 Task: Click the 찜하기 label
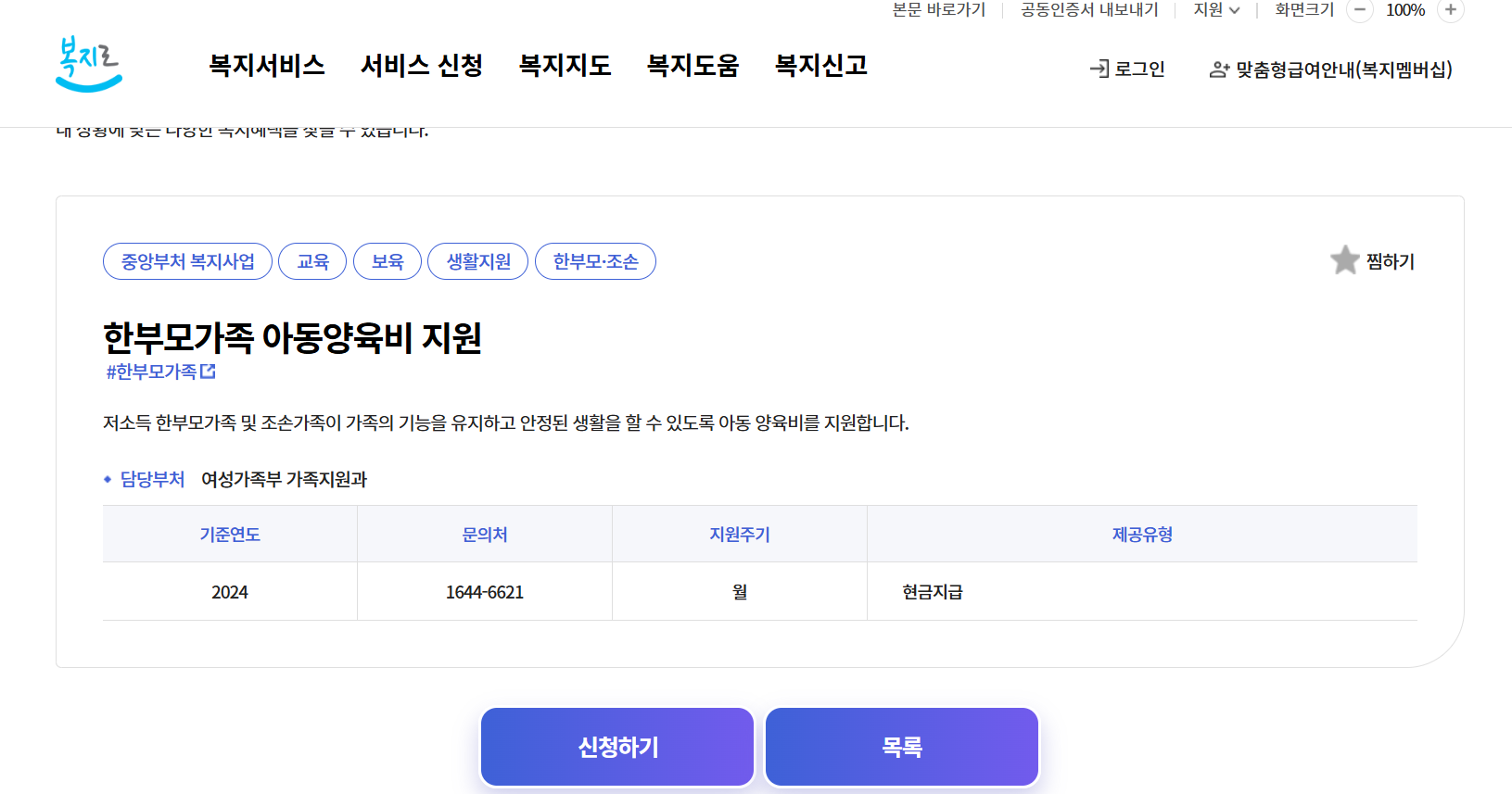coord(1391,261)
